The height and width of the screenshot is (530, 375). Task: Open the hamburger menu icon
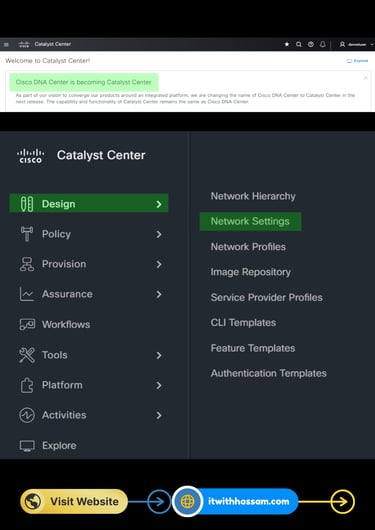(x=6, y=44)
